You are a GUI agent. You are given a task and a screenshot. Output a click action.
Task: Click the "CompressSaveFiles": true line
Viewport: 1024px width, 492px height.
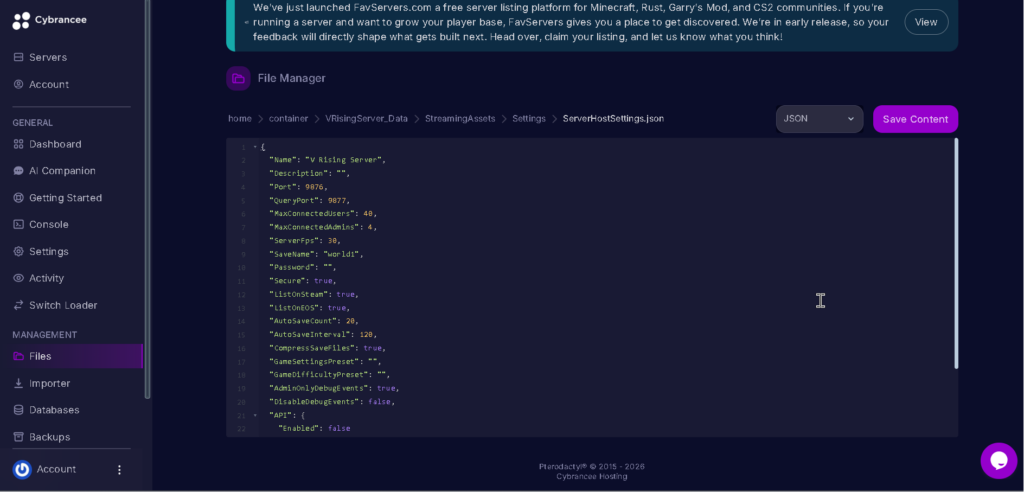[327, 348]
